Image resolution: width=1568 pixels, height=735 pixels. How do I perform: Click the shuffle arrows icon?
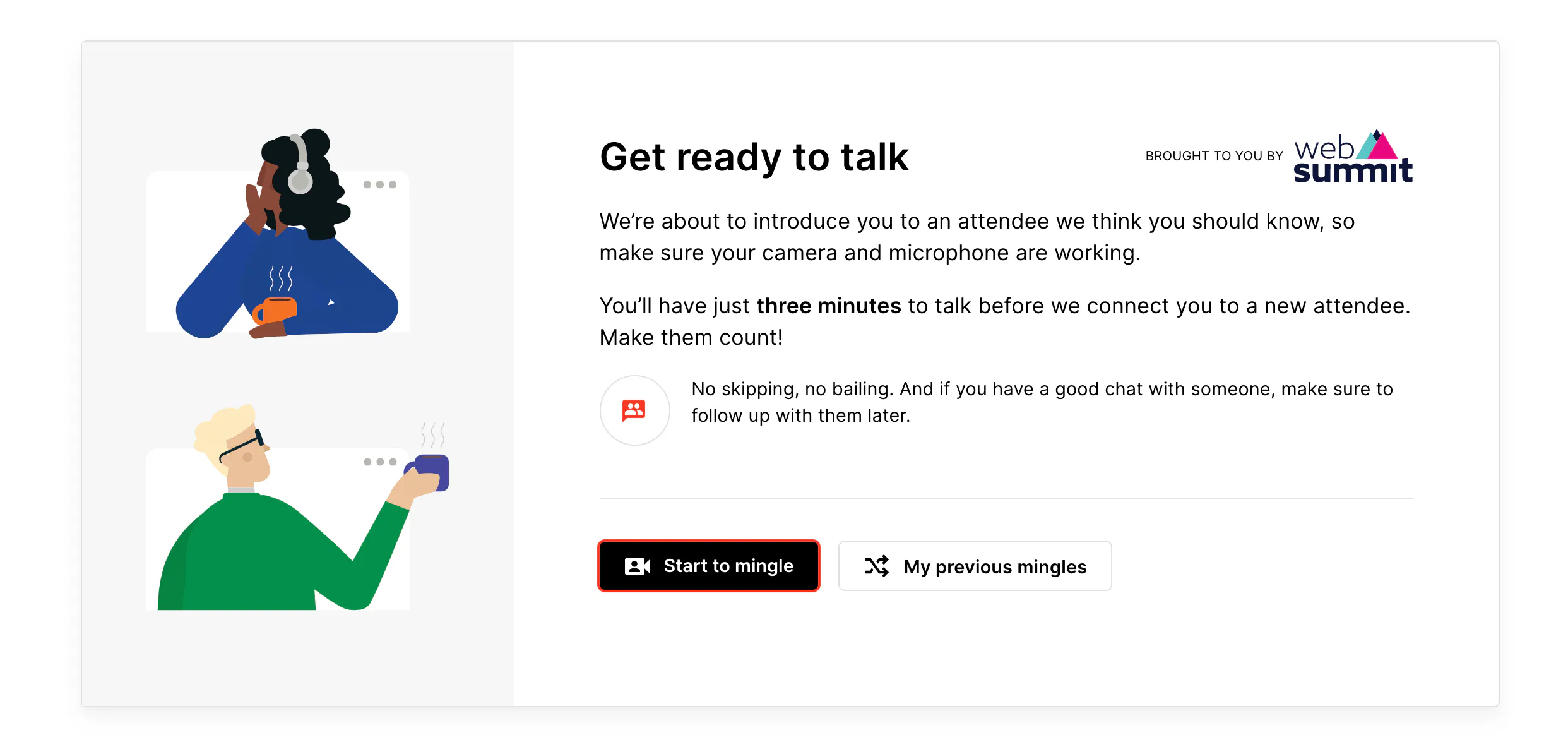pyautogui.click(x=876, y=566)
